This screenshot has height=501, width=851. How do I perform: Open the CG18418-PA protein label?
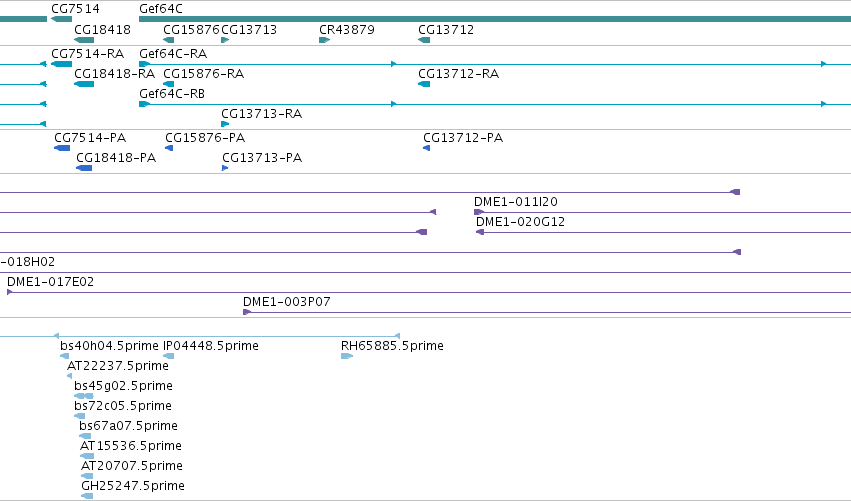[x=116, y=158]
